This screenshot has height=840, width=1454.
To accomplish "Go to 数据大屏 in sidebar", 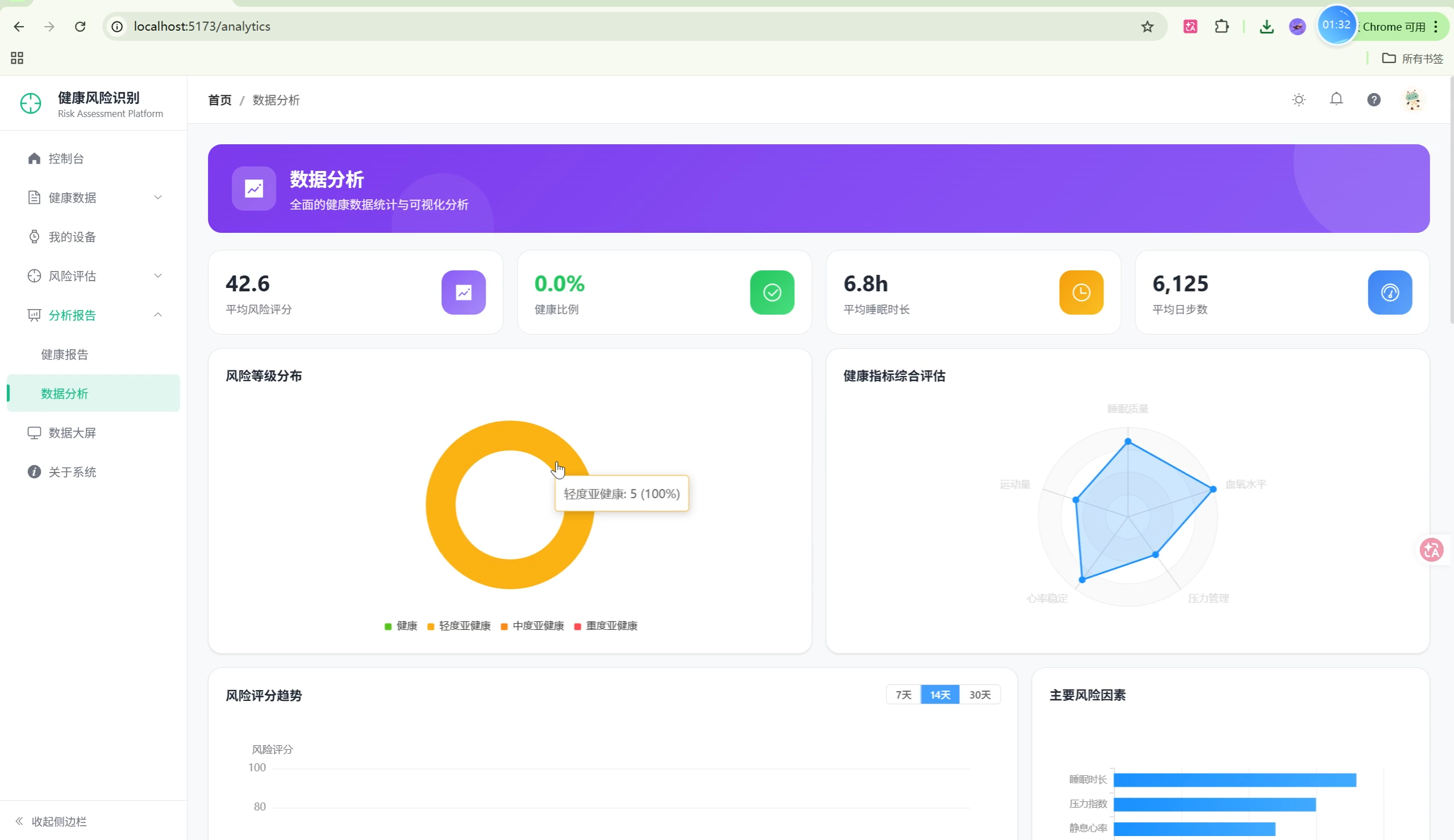I will click(x=72, y=433).
